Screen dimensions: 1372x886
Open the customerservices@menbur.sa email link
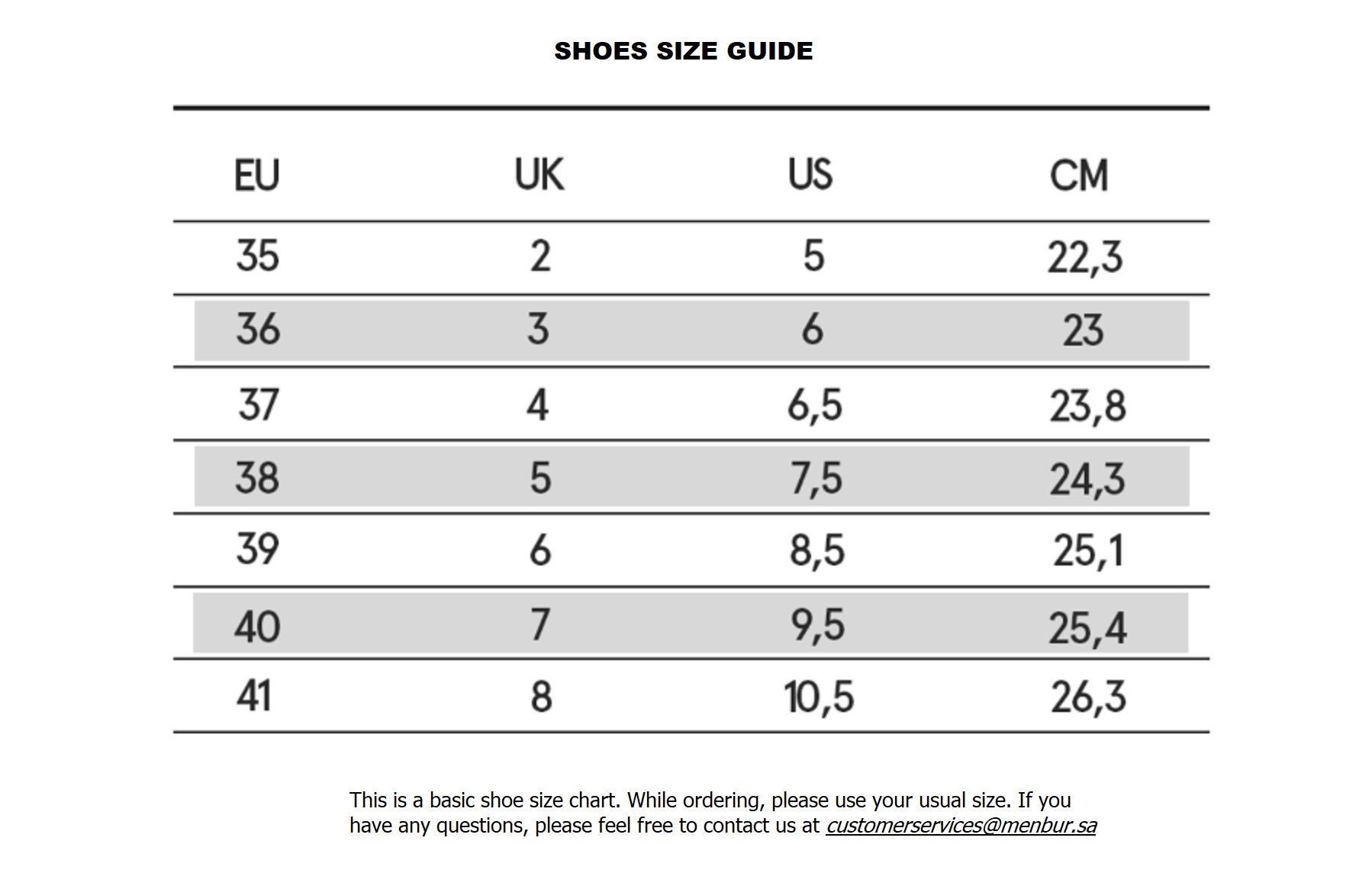tap(961, 826)
